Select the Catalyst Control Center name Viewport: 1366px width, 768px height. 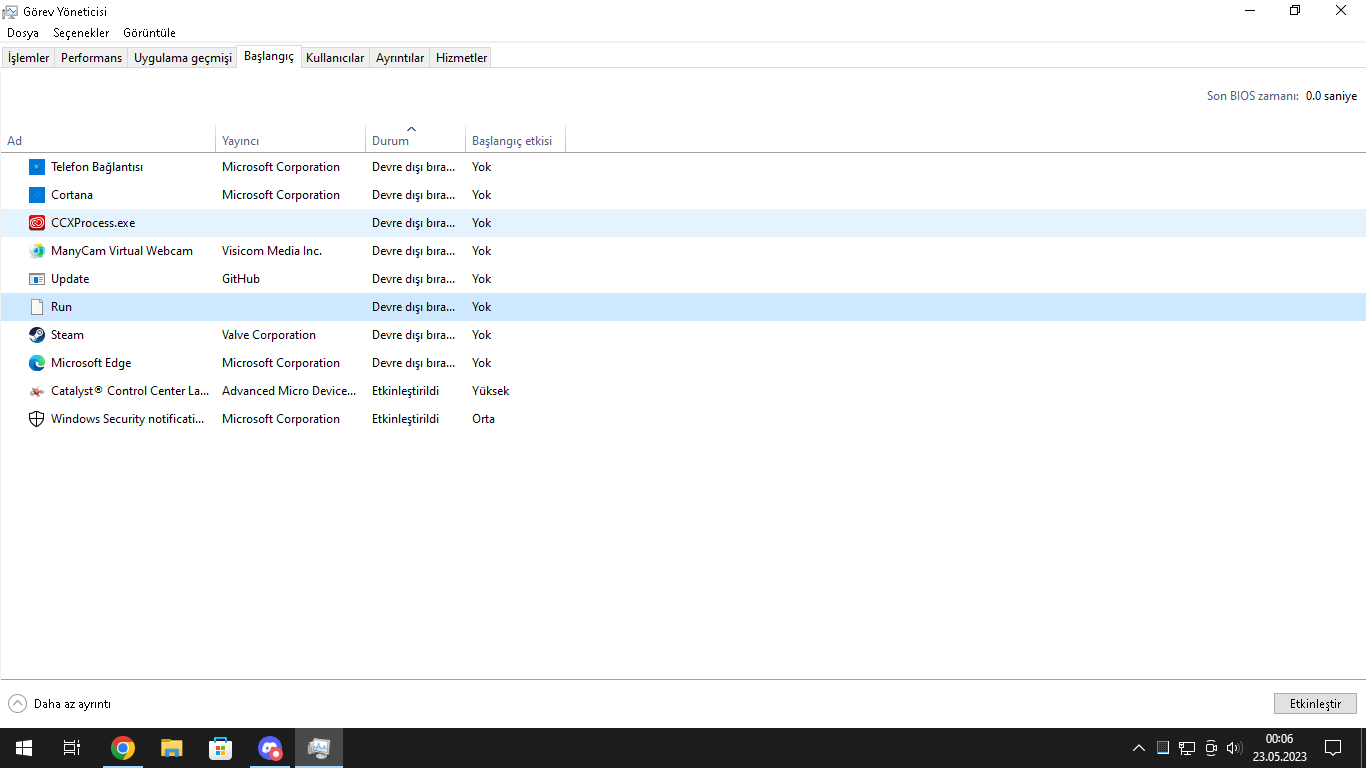(x=130, y=391)
